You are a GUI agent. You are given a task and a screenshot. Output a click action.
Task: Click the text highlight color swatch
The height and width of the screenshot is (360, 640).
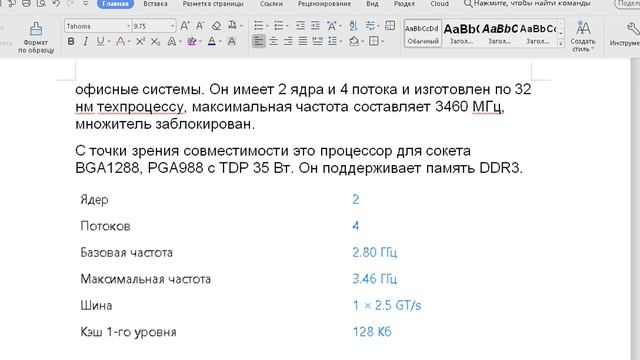[x=191, y=41]
